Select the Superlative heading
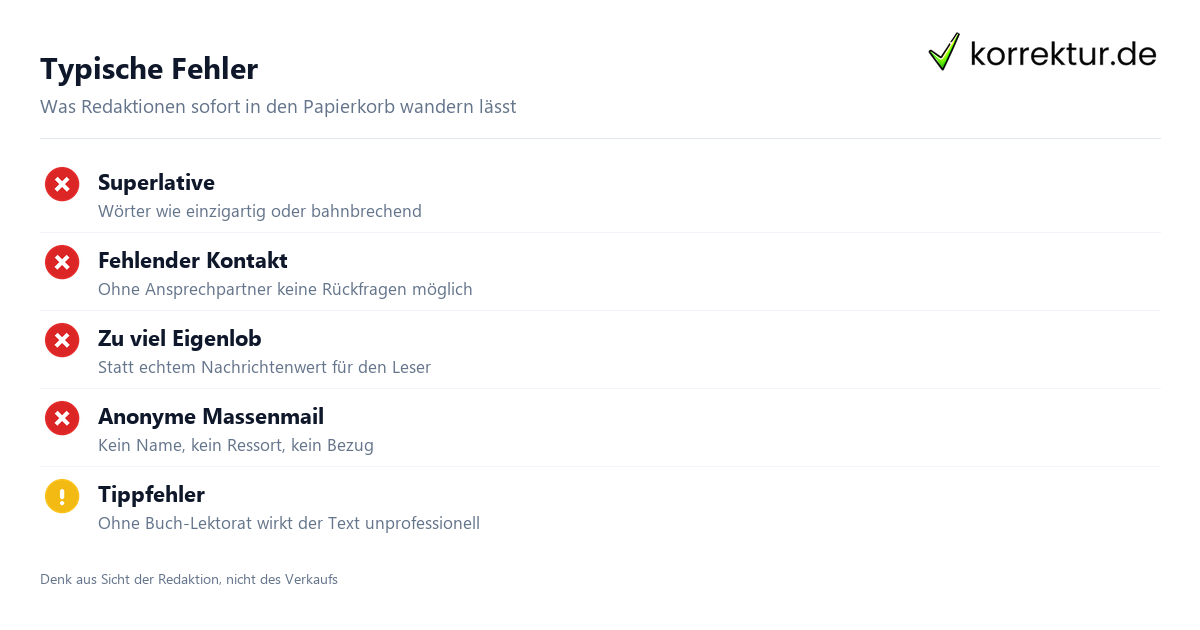1200x630 pixels. pyautogui.click(x=156, y=182)
